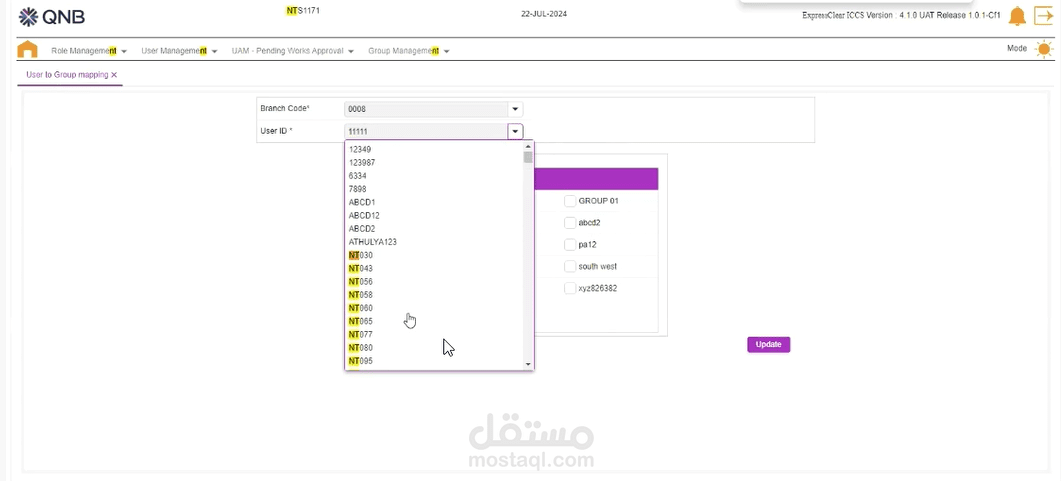This screenshot has width=1064, height=481.
Task: Select user NT065 from the list
Action: 434,322
